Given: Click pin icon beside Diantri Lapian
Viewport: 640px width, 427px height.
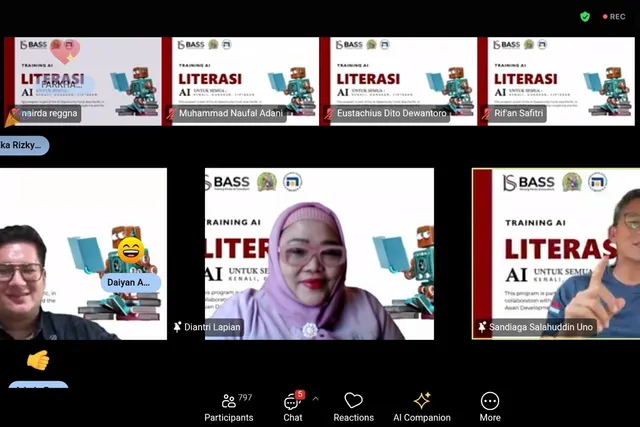Looking at the screenshot, I should pos(177,327).
